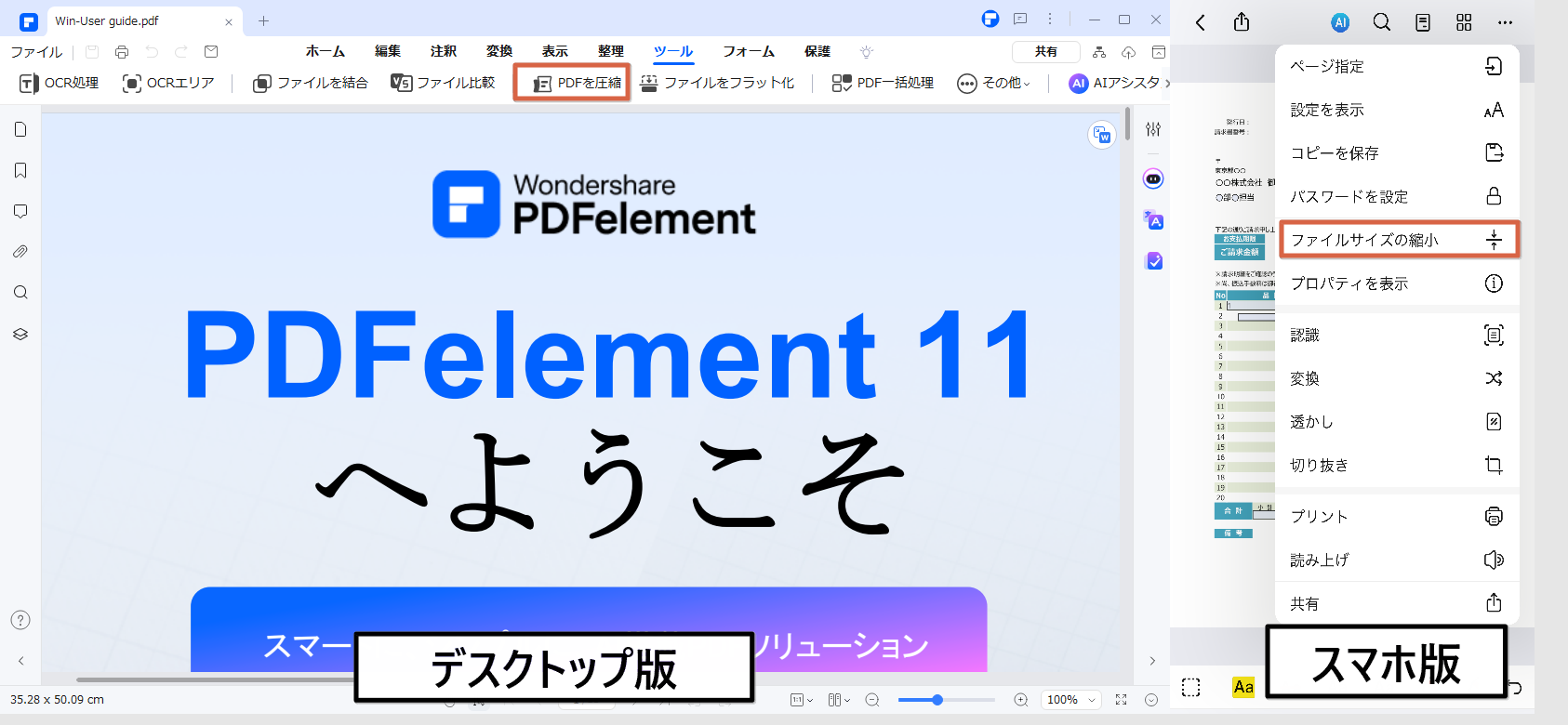This screenshot has height=725, width=1568.
Task: Open a new tab with plus
Action: tap(264, 20)
